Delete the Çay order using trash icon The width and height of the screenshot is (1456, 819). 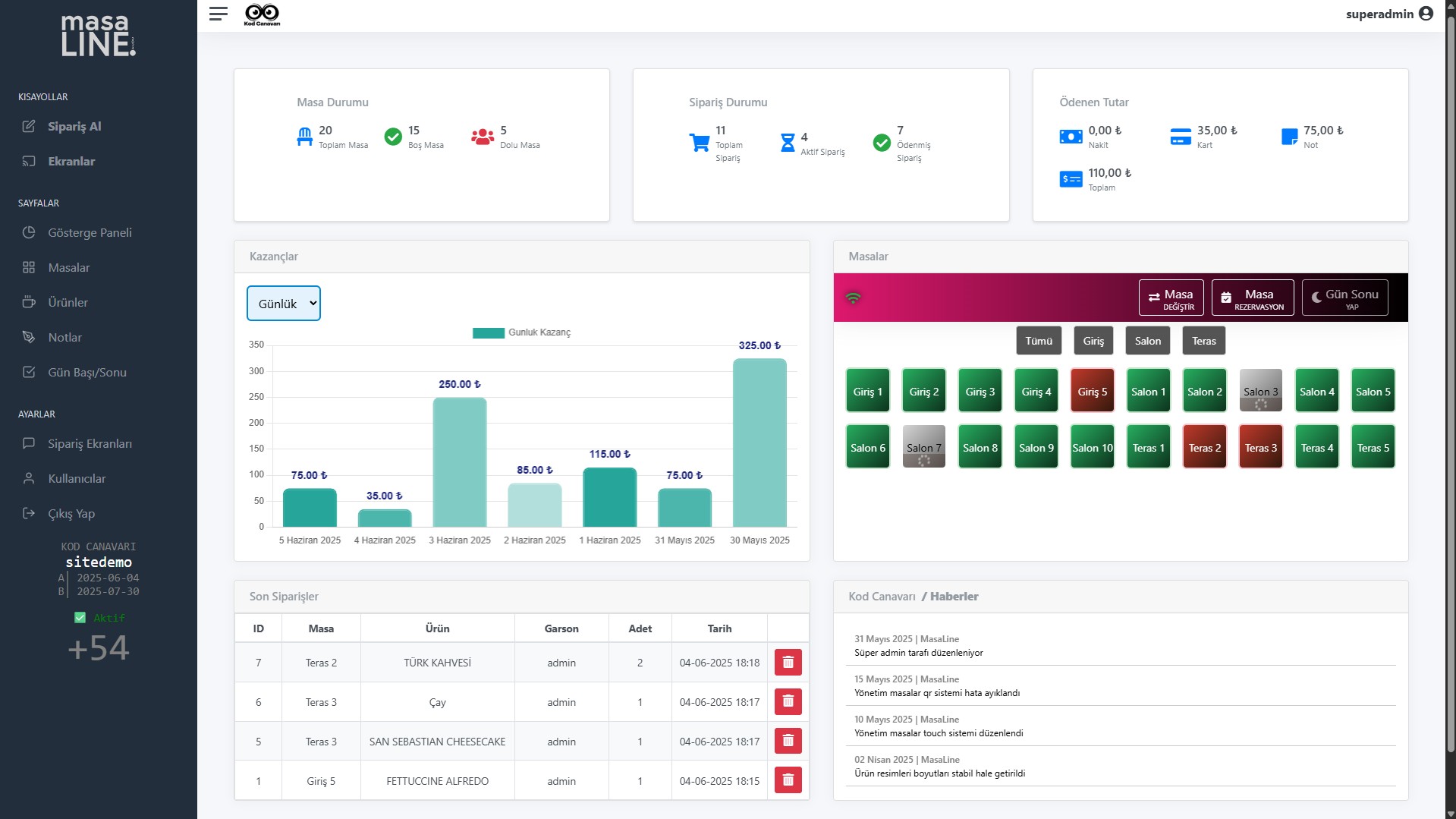pos(788,701)
